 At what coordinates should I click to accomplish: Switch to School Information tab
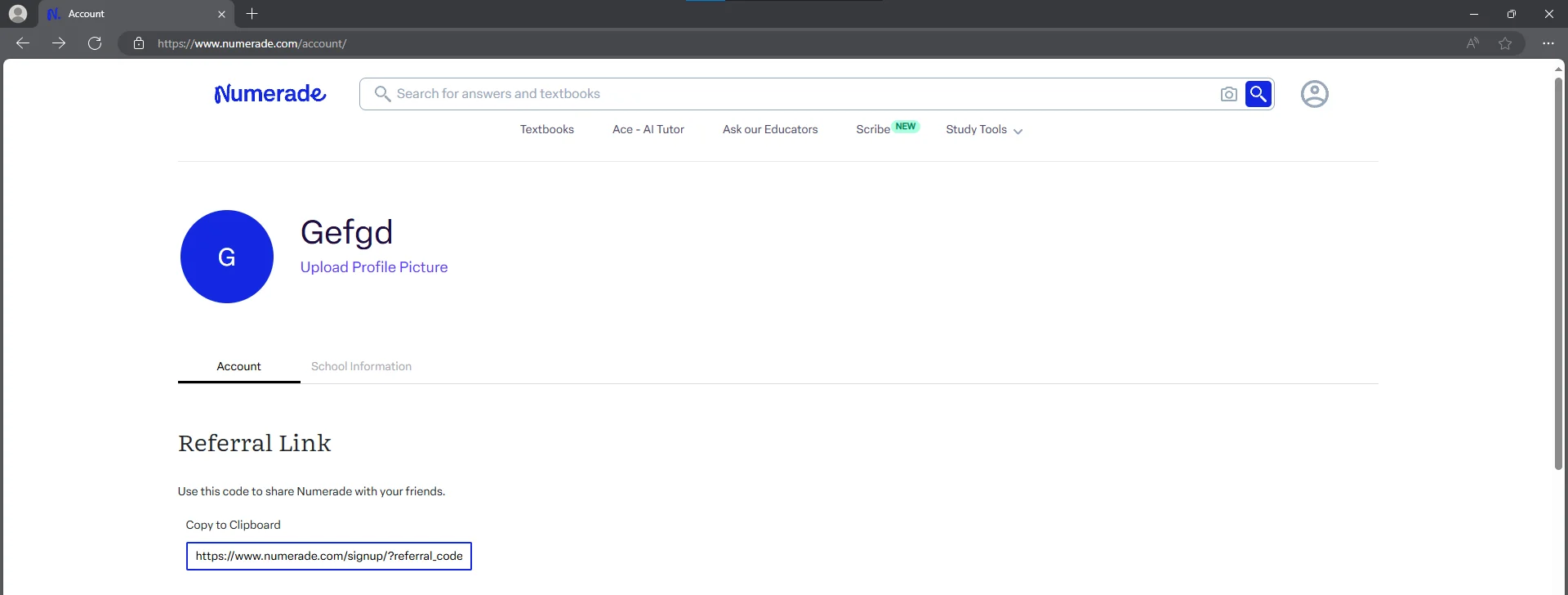coord(361,366)
